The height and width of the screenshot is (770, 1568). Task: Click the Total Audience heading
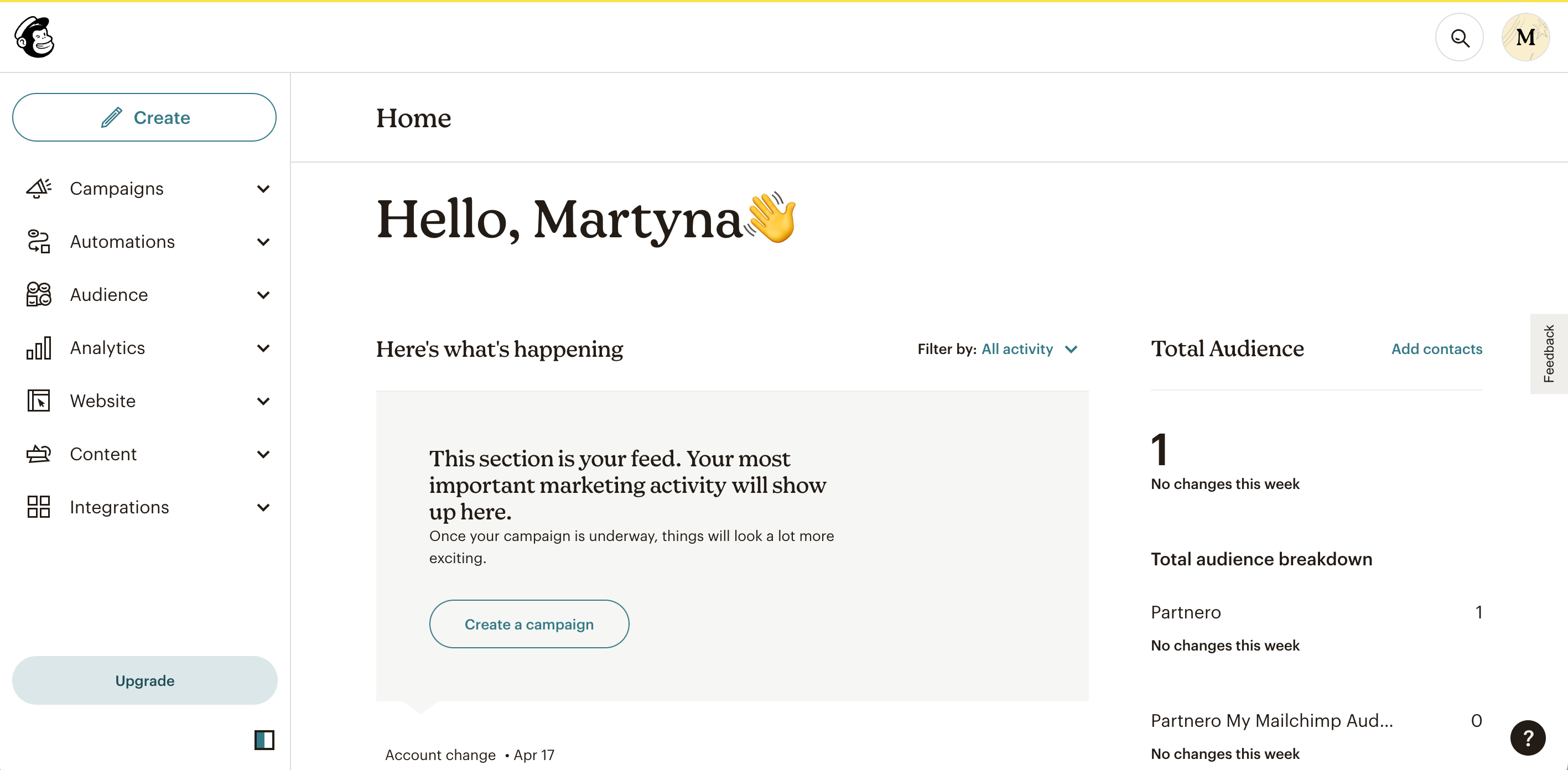point(1227,349)
